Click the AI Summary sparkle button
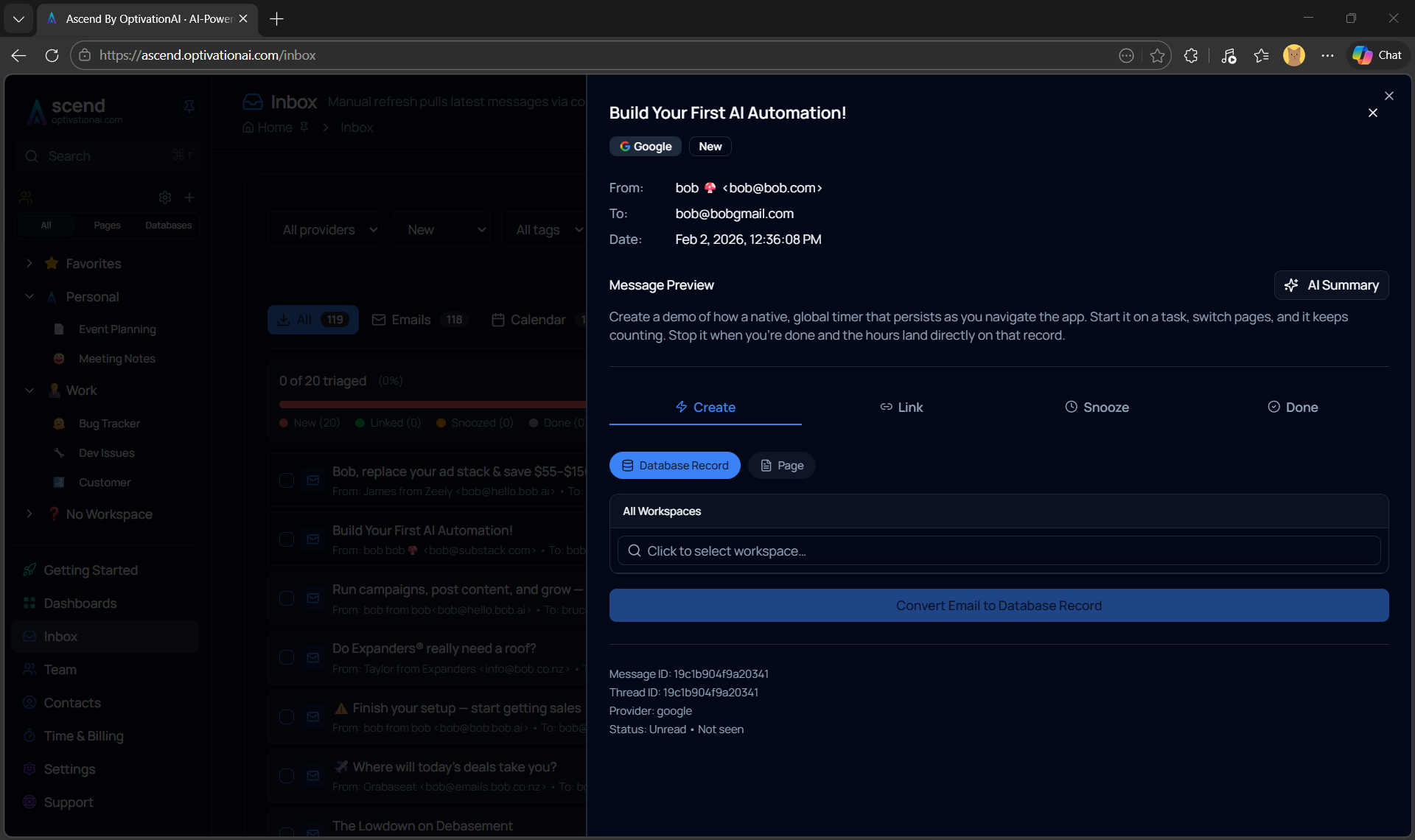This screenshot has width=1415, height=840. pyautogui.click(x=1331, y=285)
